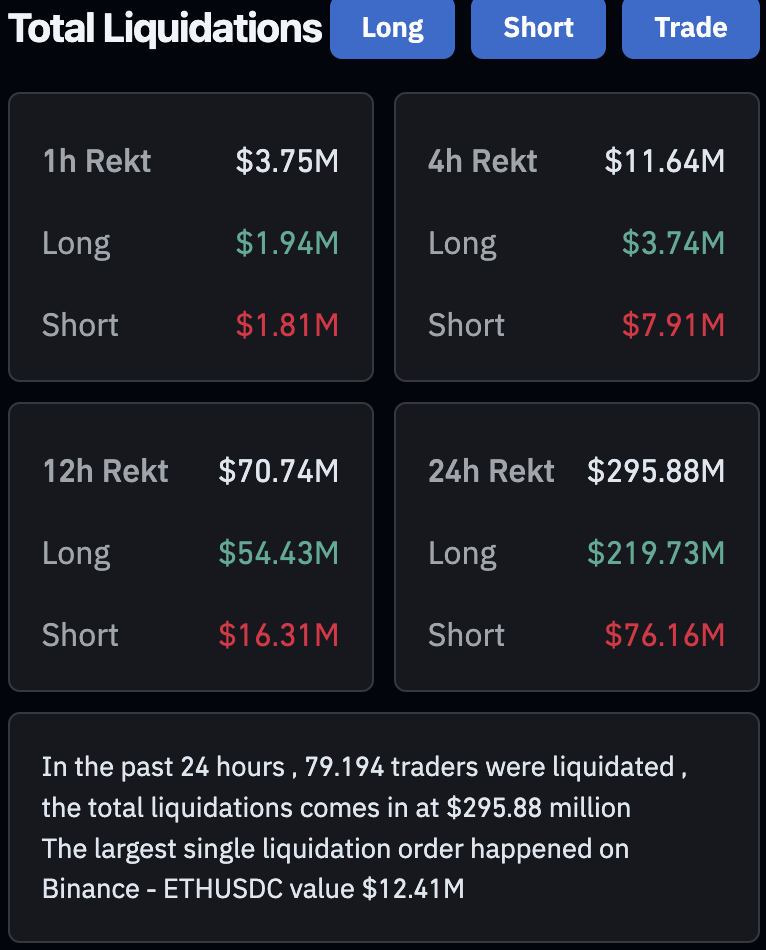The width and height of the screenshot is (766, 950).
Task: Select the 4h Rekt total $11.64M
Action: (664, 161)
